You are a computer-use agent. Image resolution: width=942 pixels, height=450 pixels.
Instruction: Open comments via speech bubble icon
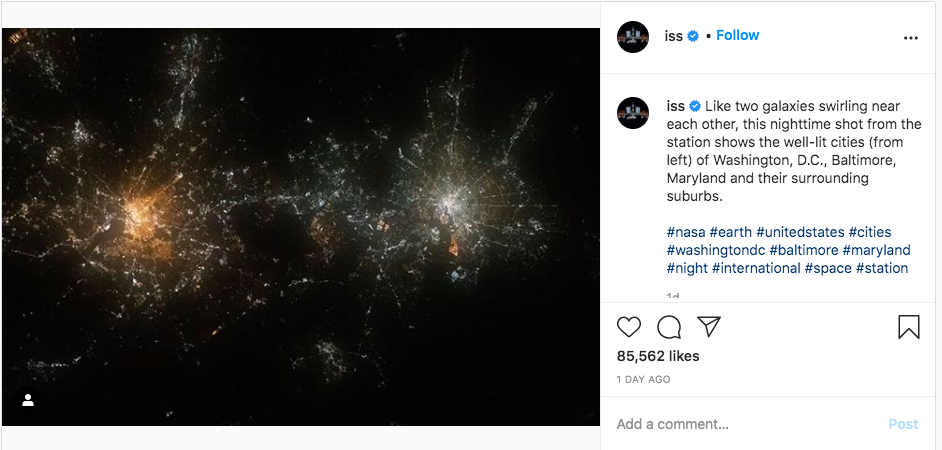coord(669,327)
